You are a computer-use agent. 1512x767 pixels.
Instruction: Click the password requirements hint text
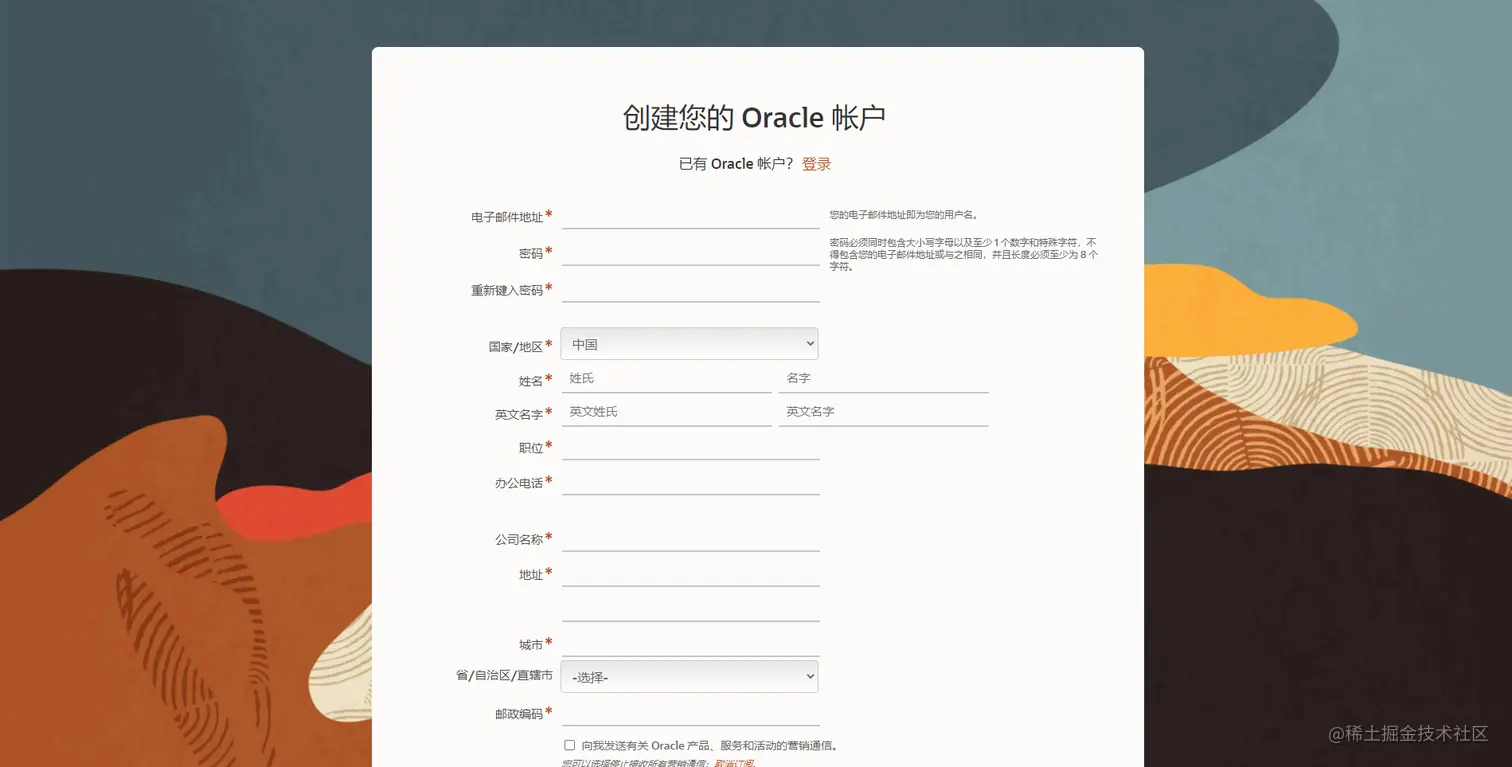963,255
